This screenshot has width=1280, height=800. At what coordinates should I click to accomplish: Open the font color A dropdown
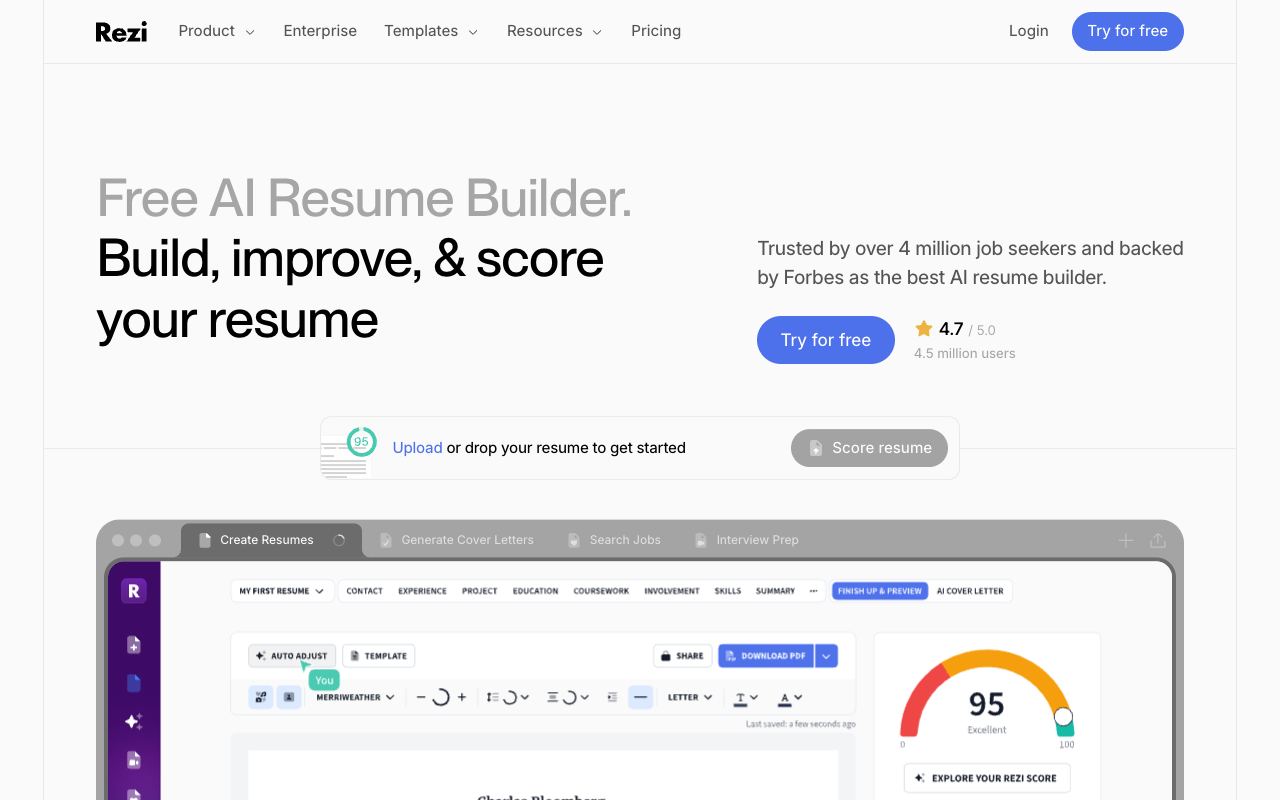pos(791,697)
